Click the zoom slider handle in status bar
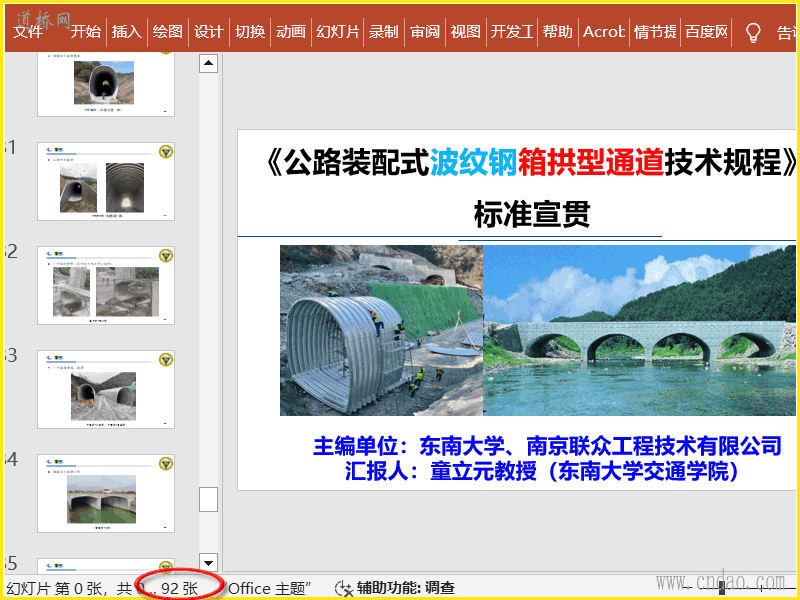Image resolution: width=800 pixels, height=600 pixels. click(x=722, y=588)
